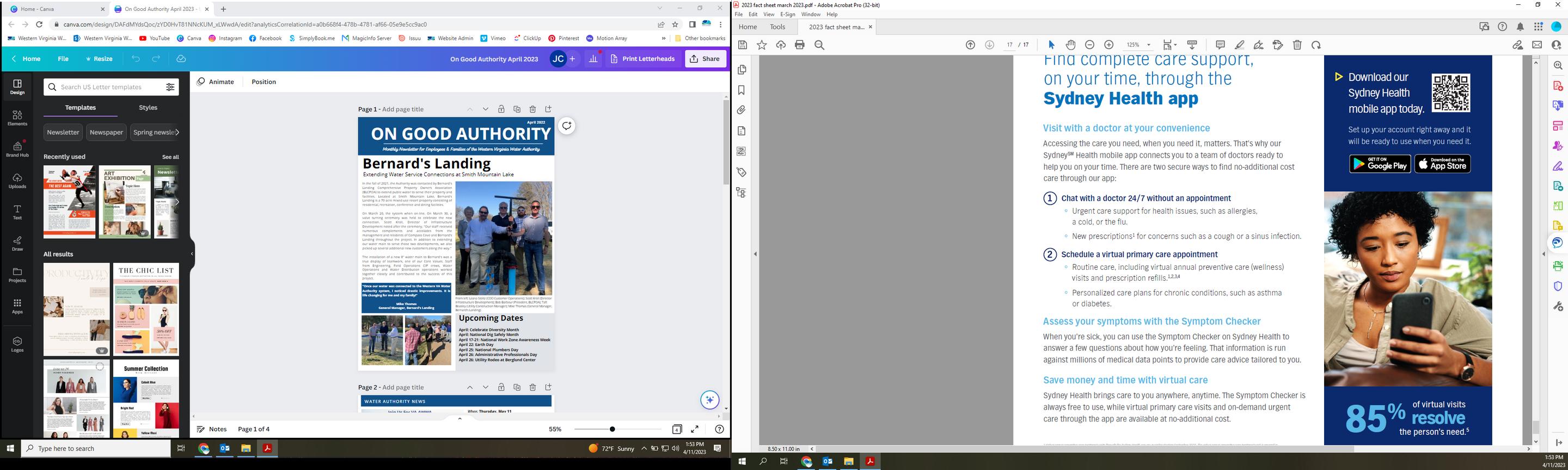Switch to the Tools tab in Acrobat
The image size is (1568, 470).
(777, 27)
